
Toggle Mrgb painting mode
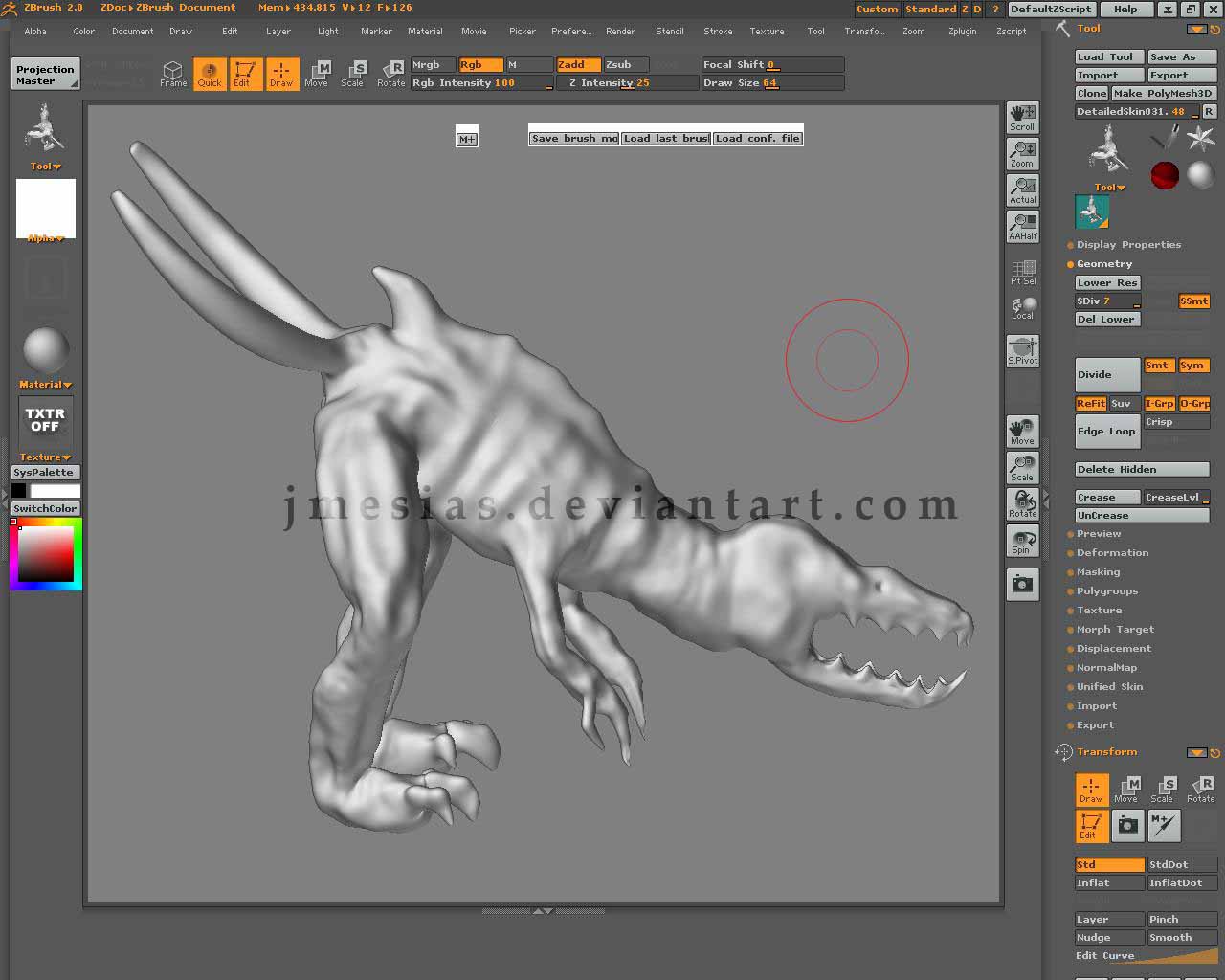click(432, 64)
